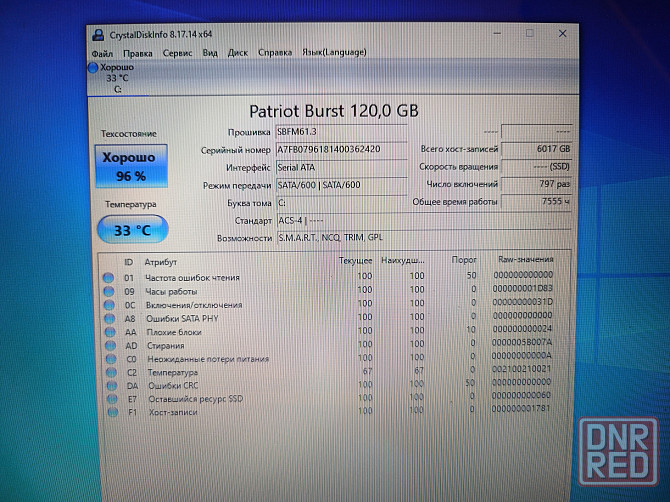Click the Прошивка field SBFM61.3
The height and width of the screenshot is (502, 670).
[341, 132]
